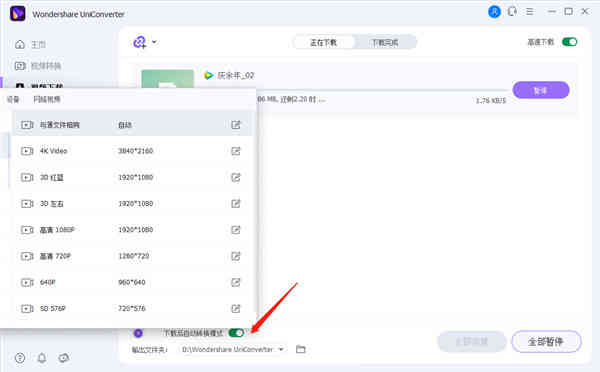This screenshot has width=600, height=372.
Task: Open the hamburger main menu
Action: [530, 12]
